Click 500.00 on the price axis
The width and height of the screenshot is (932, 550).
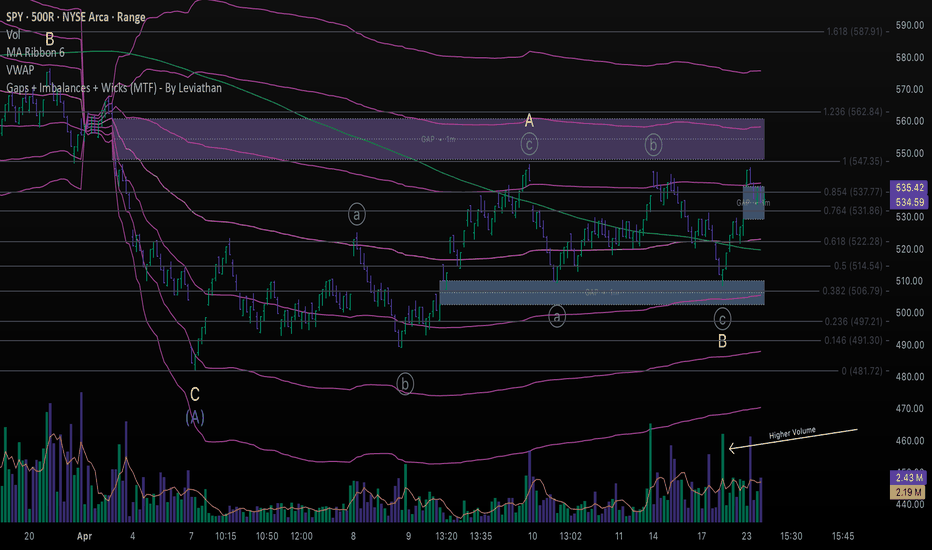point(909,313)
